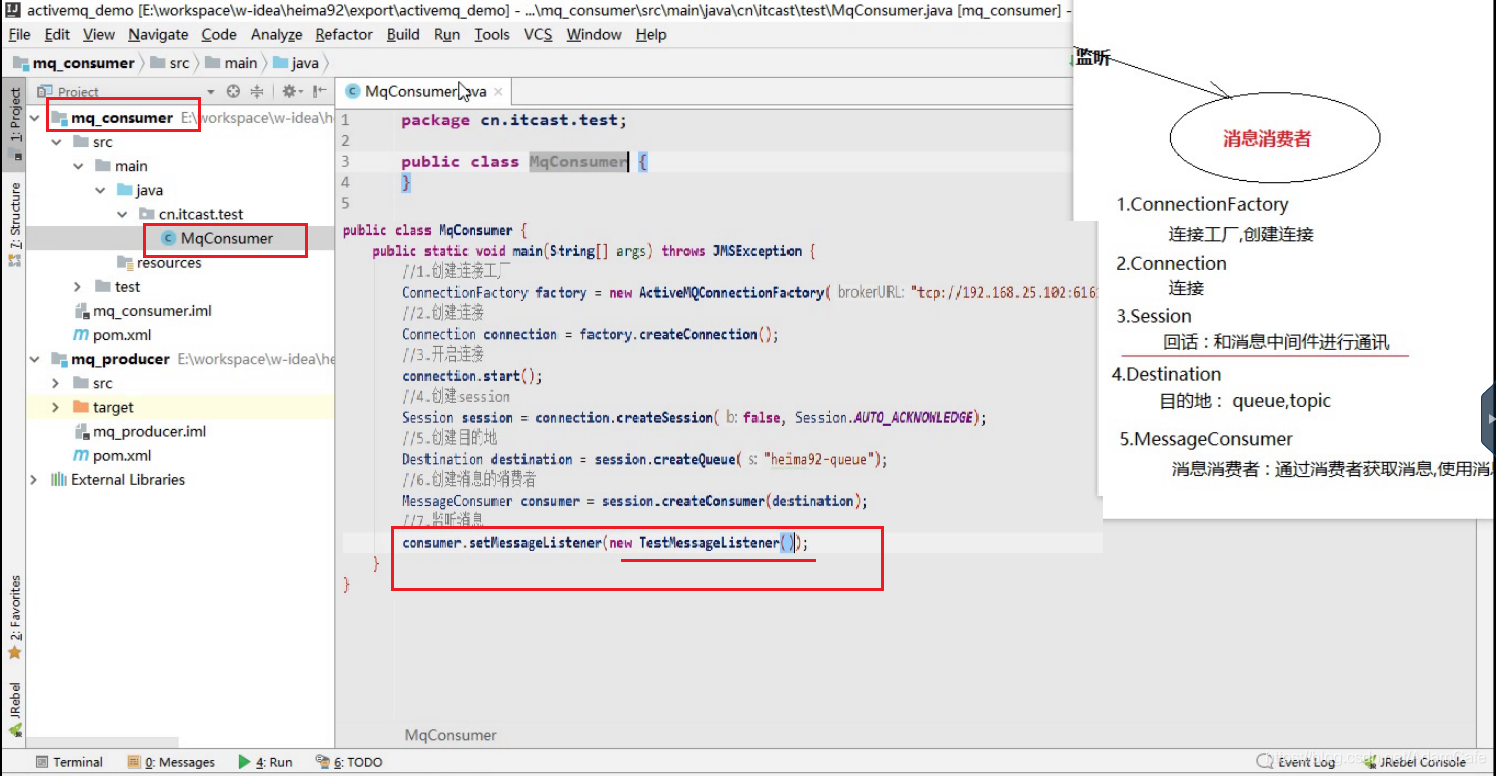
Task: Click the scroll-from-source target icon
Action: 233,91
